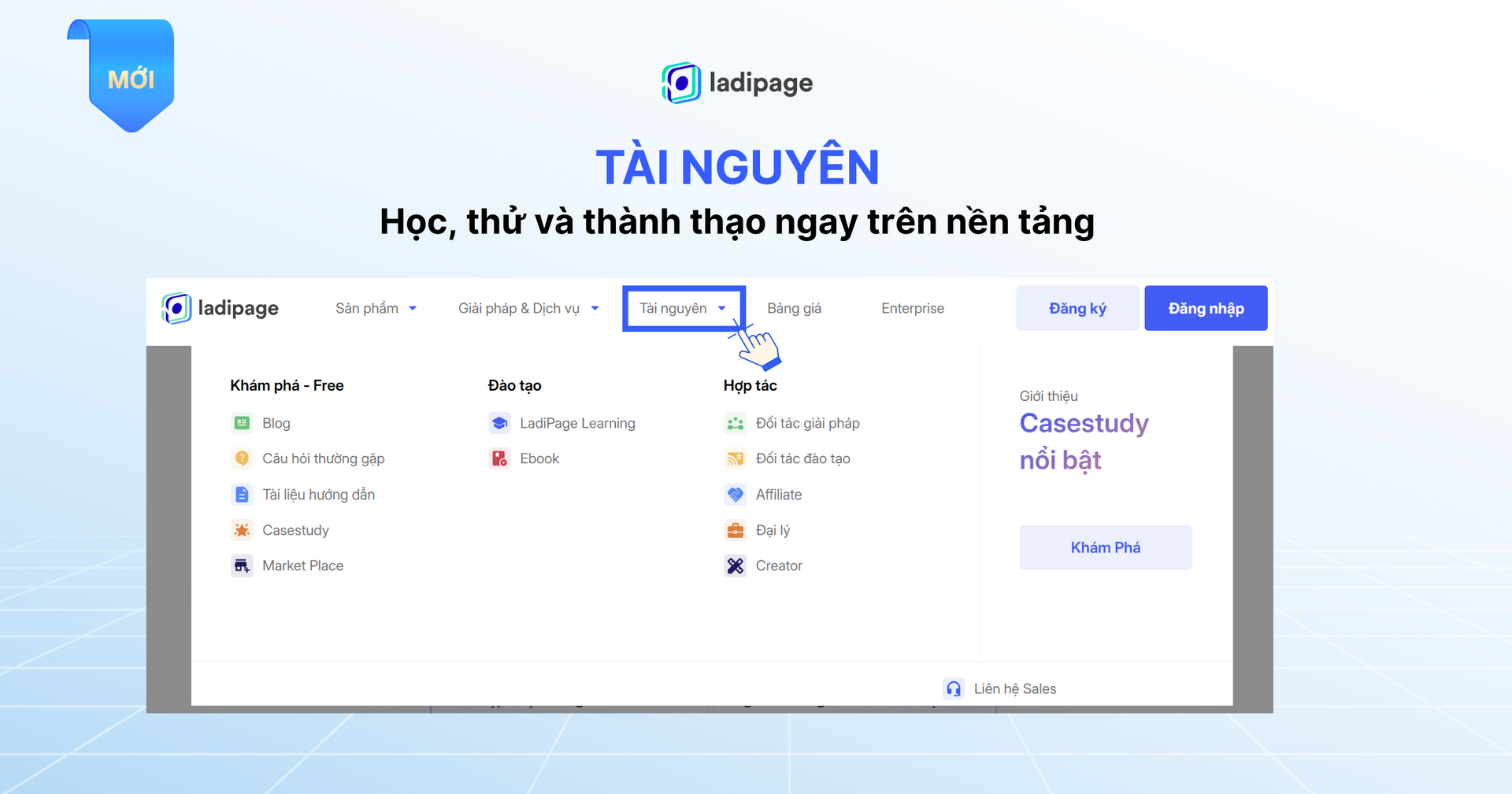Open Đối tác đào tạo link

[802, 458]
